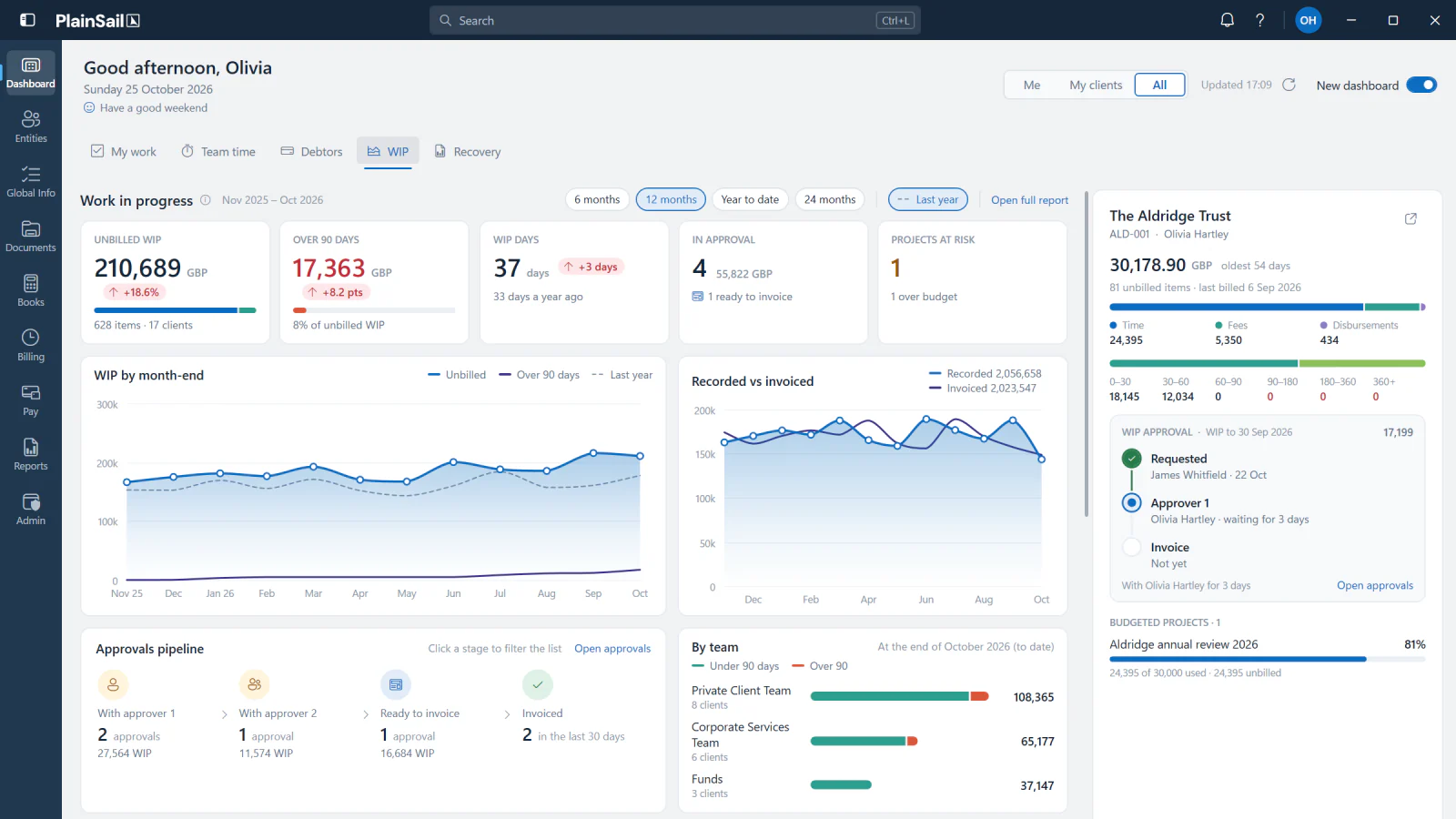Open Global Info in the sidebar
Screen dimensions: 1456x819
pyautogui.click(x=31, y=182)
